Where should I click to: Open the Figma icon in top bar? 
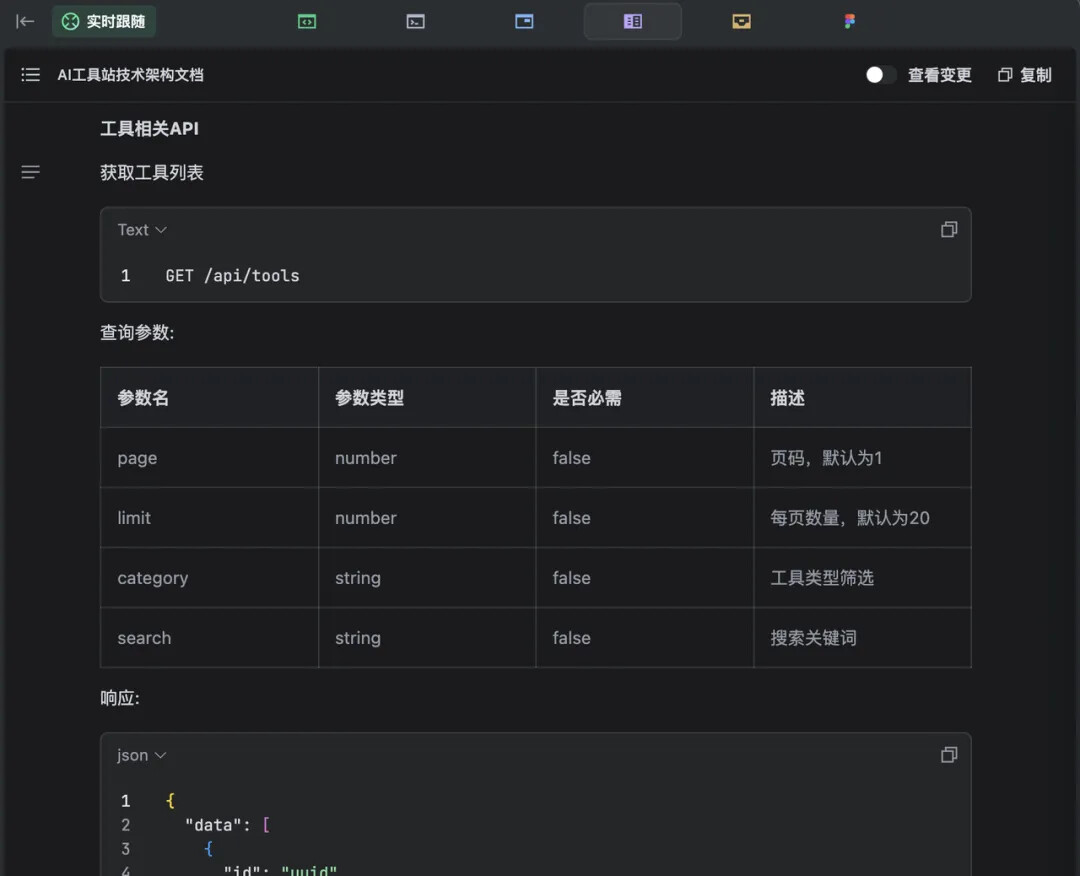pyautogui.click(x=849, y=21)
